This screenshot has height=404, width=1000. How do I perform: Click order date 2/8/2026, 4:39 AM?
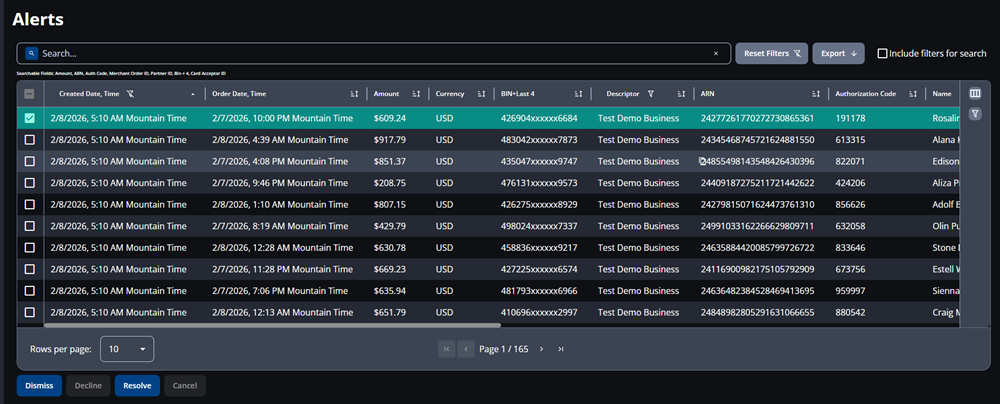pos(280,140)
